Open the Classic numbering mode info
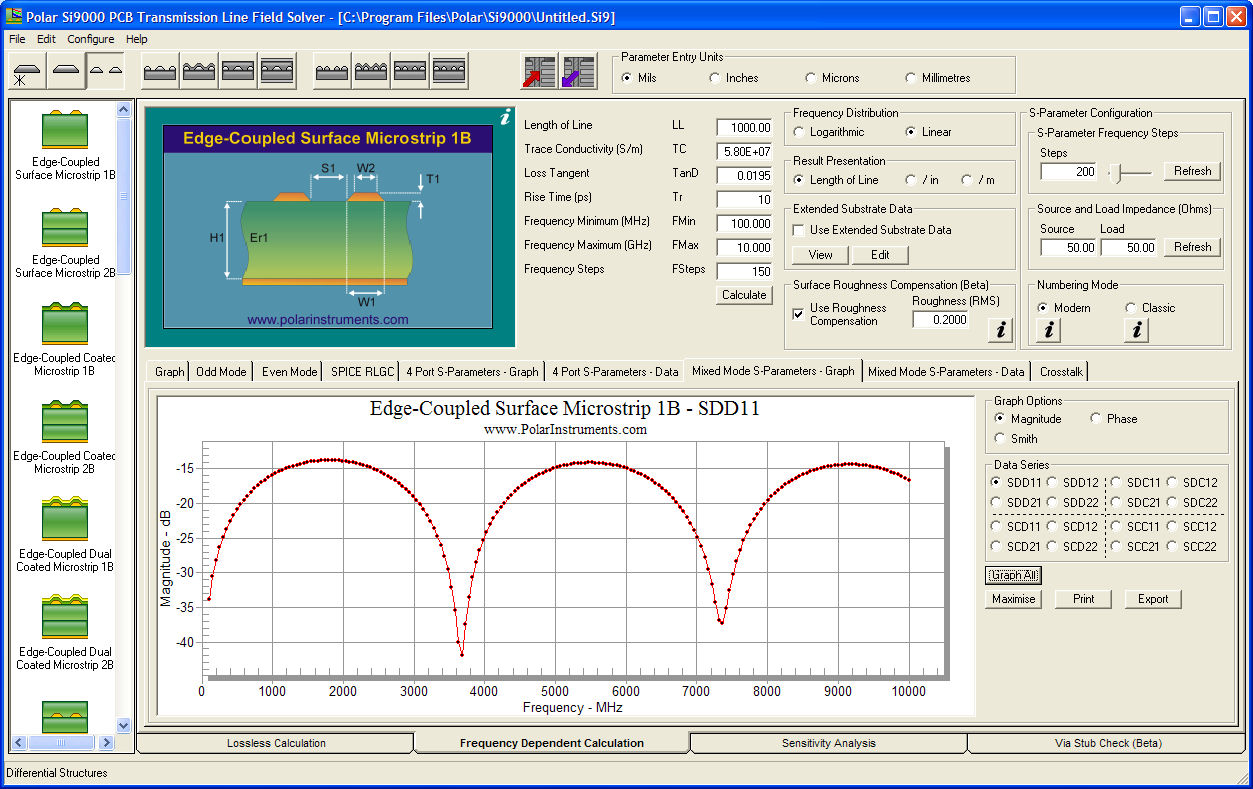1253x789 pixels. tap(1135, 330)
